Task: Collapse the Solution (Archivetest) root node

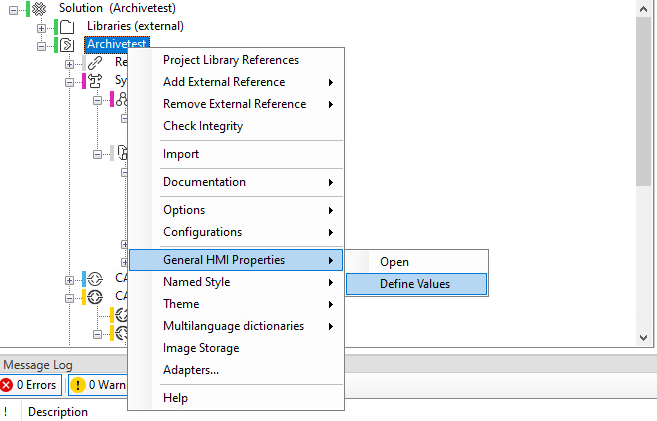Action: pos(13,10)
